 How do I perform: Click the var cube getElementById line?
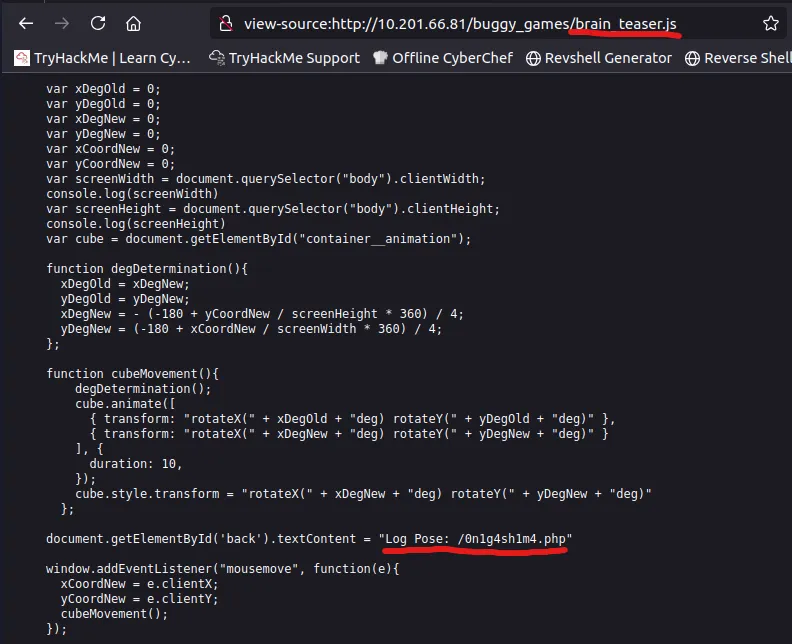(258, 239)
